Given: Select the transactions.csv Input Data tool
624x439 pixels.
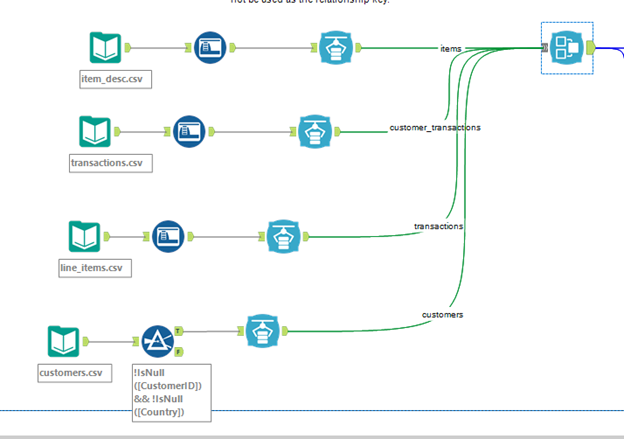Looking at the screenshot, I should tap(95, 132).
